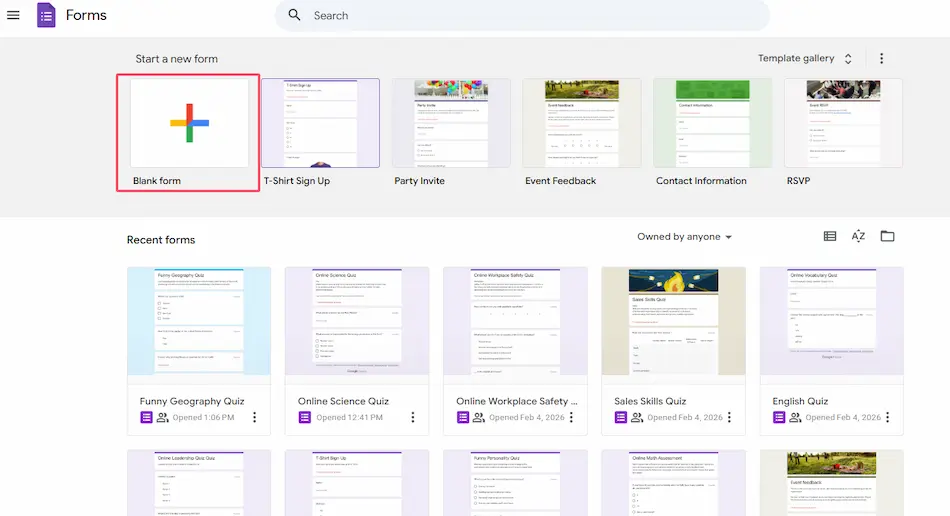Open more options for Online Workplace Safety quiz
Image resolution: width=950 pixels, height=516 pixels.
[x=571, y=418]
